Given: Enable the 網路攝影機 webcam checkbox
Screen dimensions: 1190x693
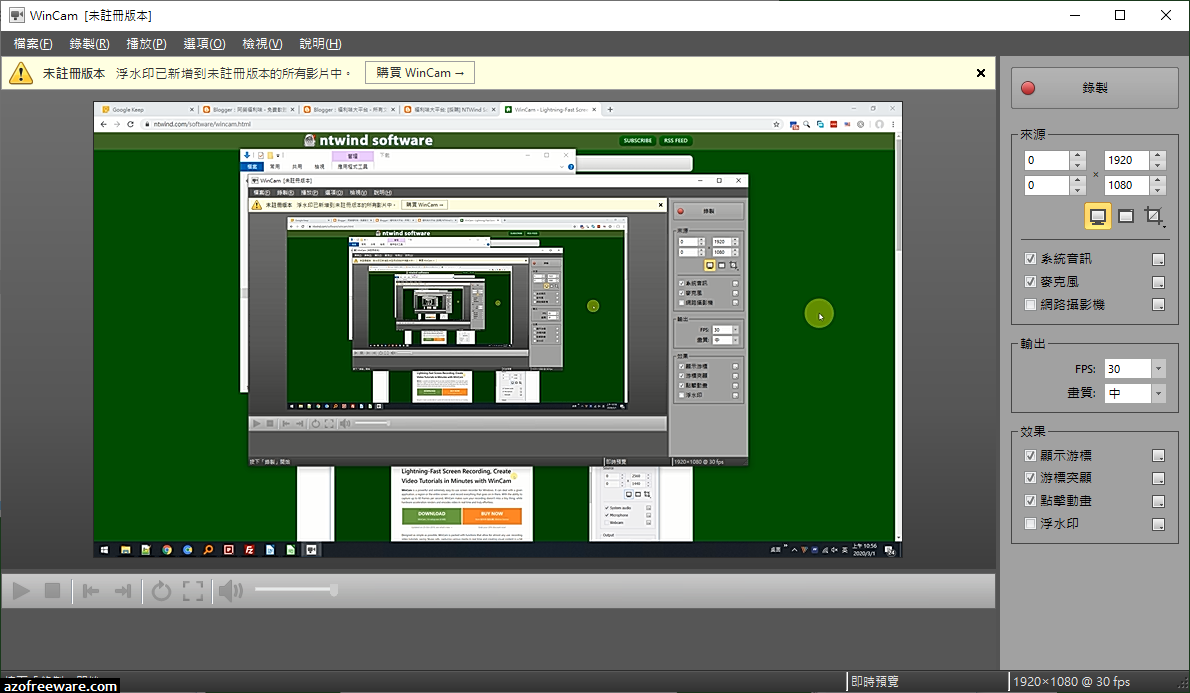Looking at the screenshot, I should coord(1031,304).
